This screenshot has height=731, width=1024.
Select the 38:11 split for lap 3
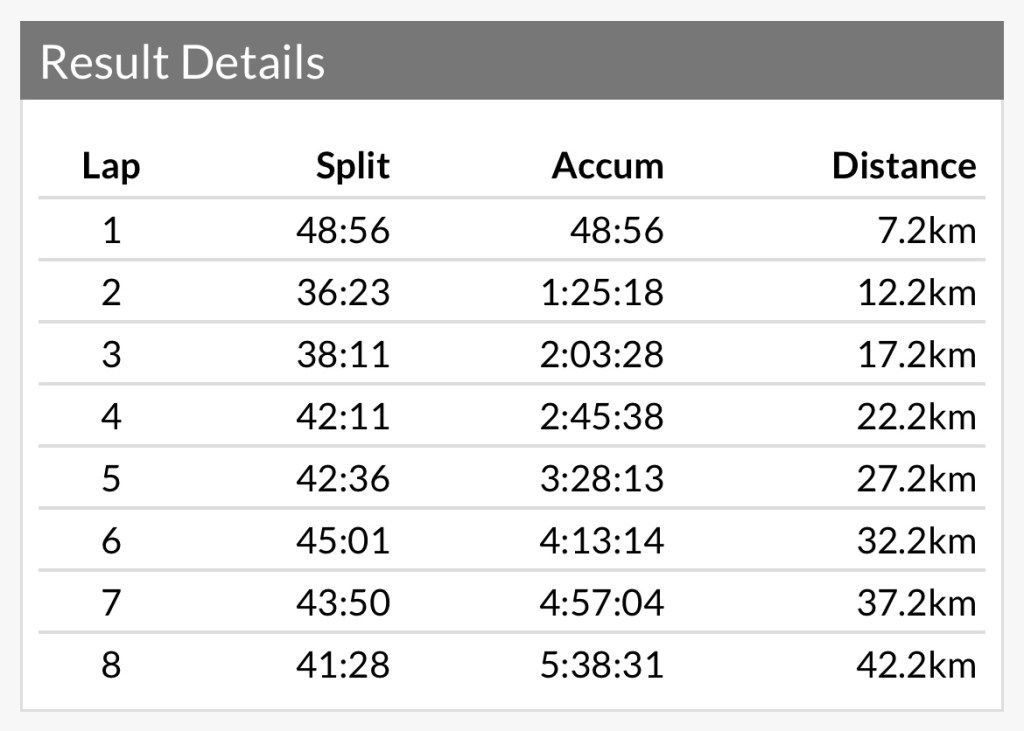click(x=343, y=355)
